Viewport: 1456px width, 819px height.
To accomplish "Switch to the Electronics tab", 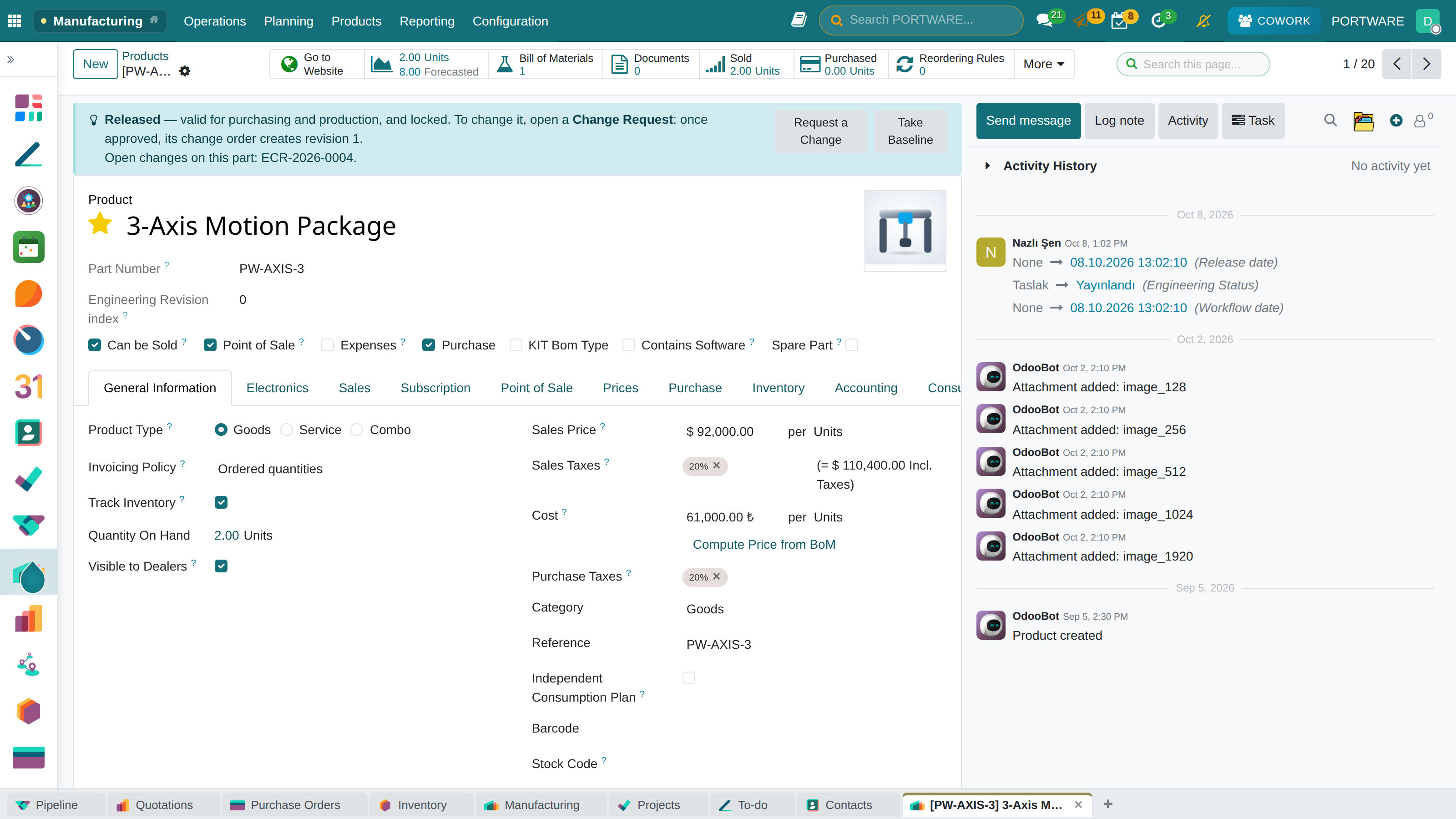I will [277, 388].
